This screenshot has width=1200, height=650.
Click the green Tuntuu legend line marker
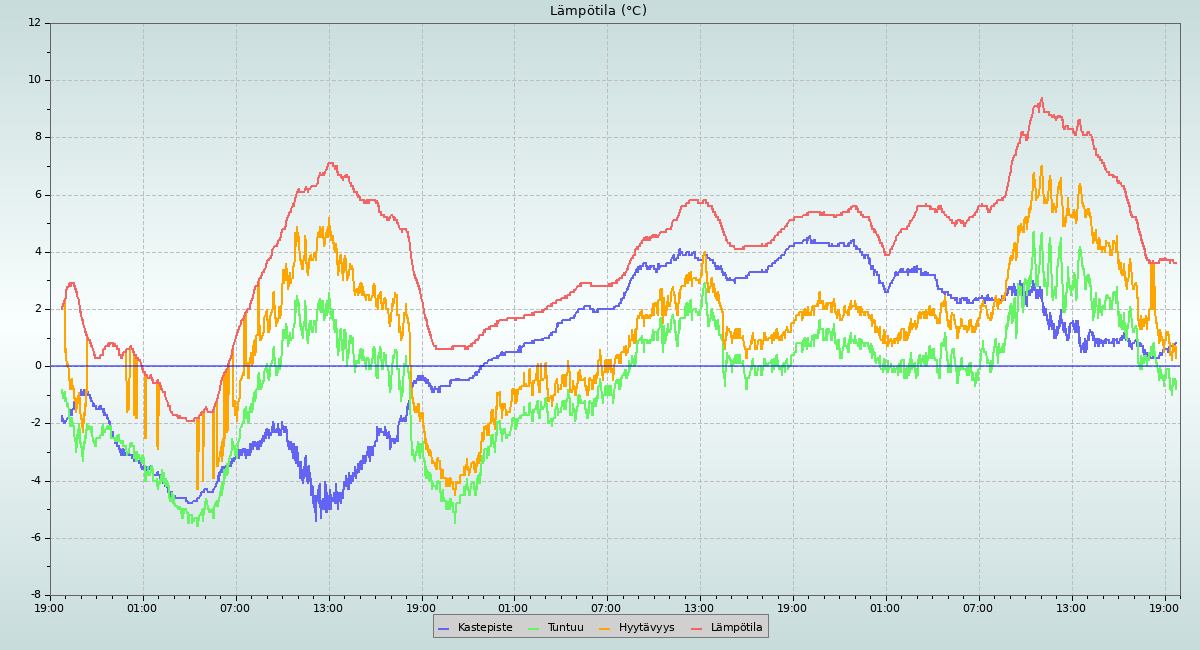tap(533, 628)
